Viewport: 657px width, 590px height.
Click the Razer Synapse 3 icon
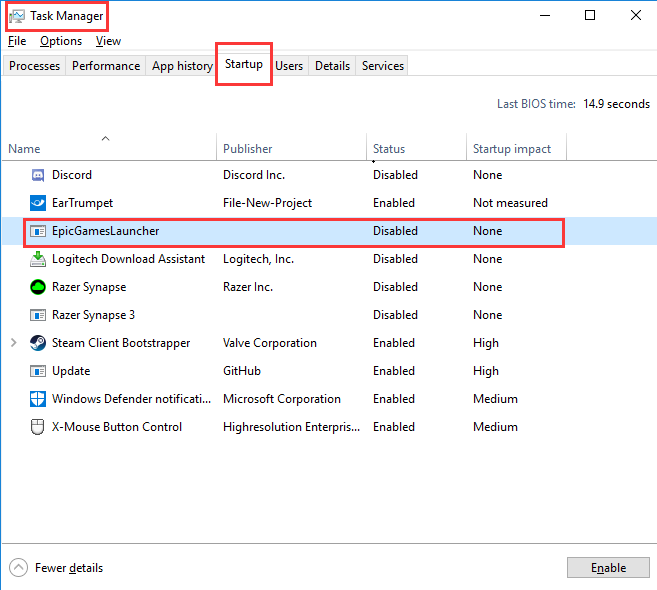[38, 315]
